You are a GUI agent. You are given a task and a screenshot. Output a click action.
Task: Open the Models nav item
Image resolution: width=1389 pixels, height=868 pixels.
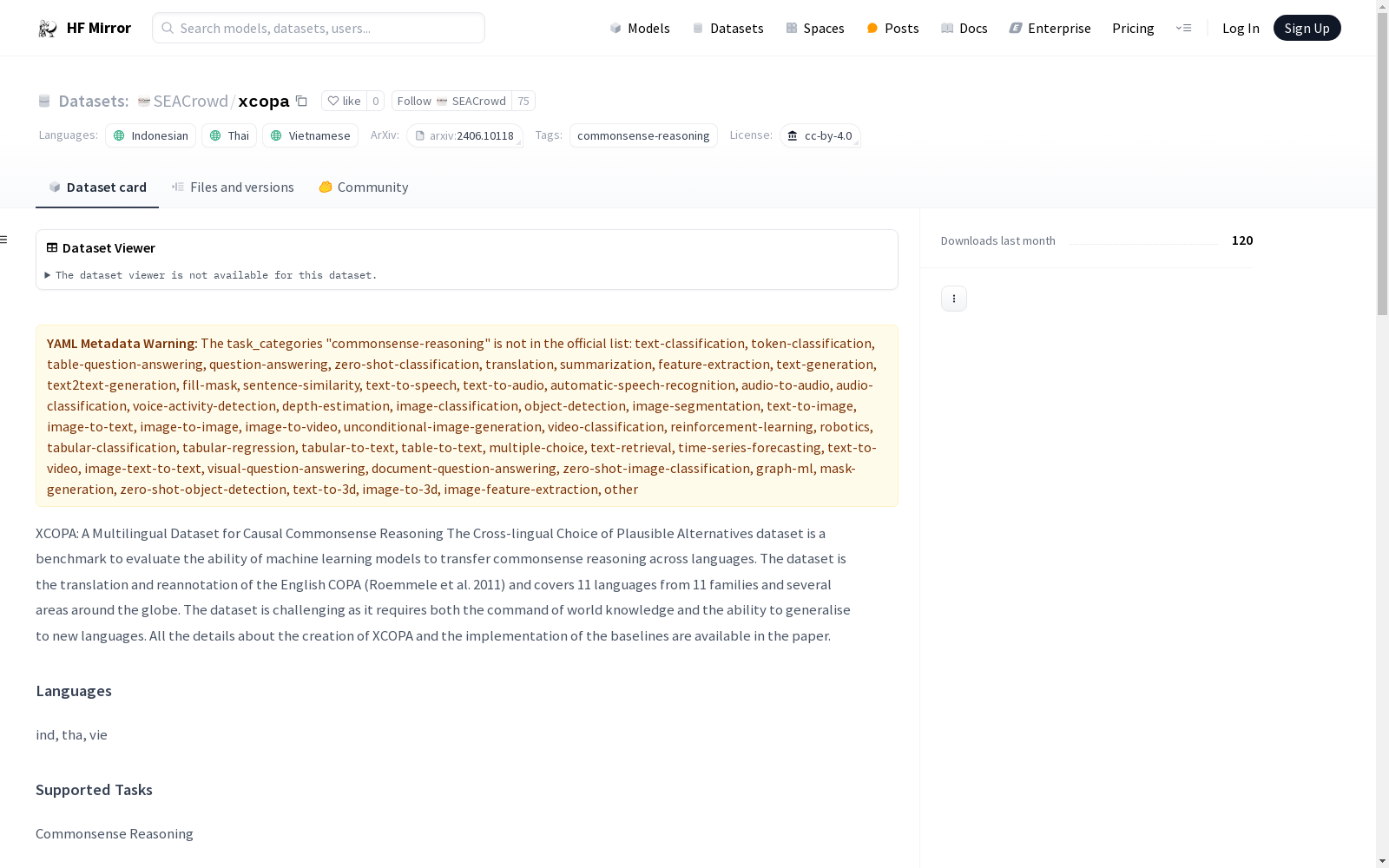pyautogui.click(x=640, y=28)
